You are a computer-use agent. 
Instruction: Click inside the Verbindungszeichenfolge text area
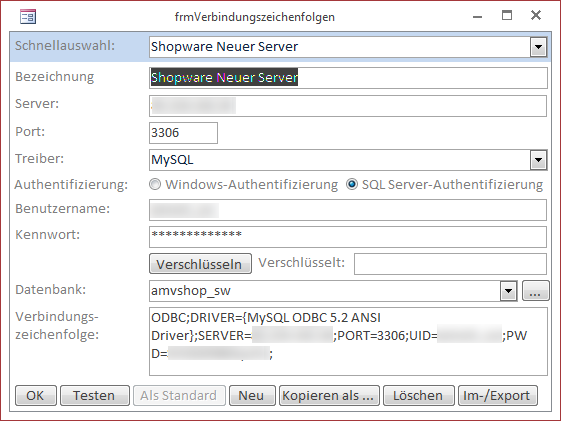click(348, 341)
